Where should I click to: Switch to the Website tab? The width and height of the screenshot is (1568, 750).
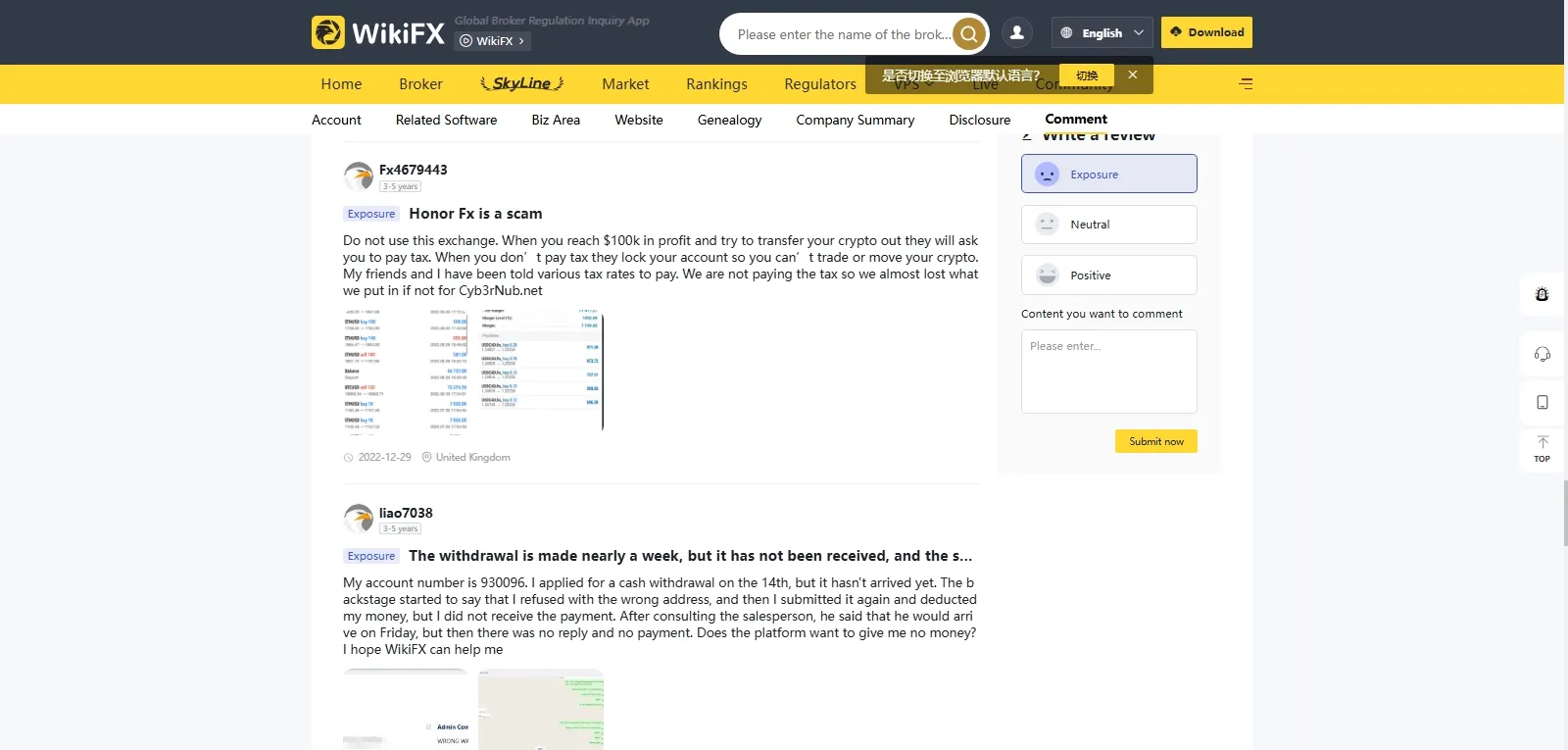coord(639,120)
